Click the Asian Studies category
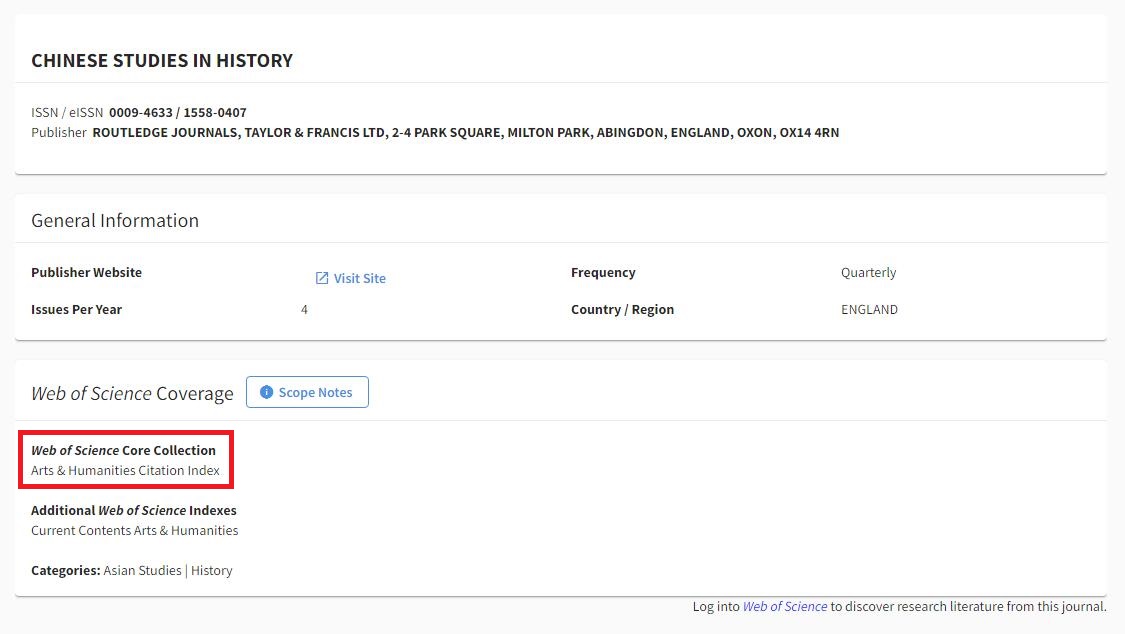Screen dimensions: 1125x634 pyautogui.click(x=142, y=570)
